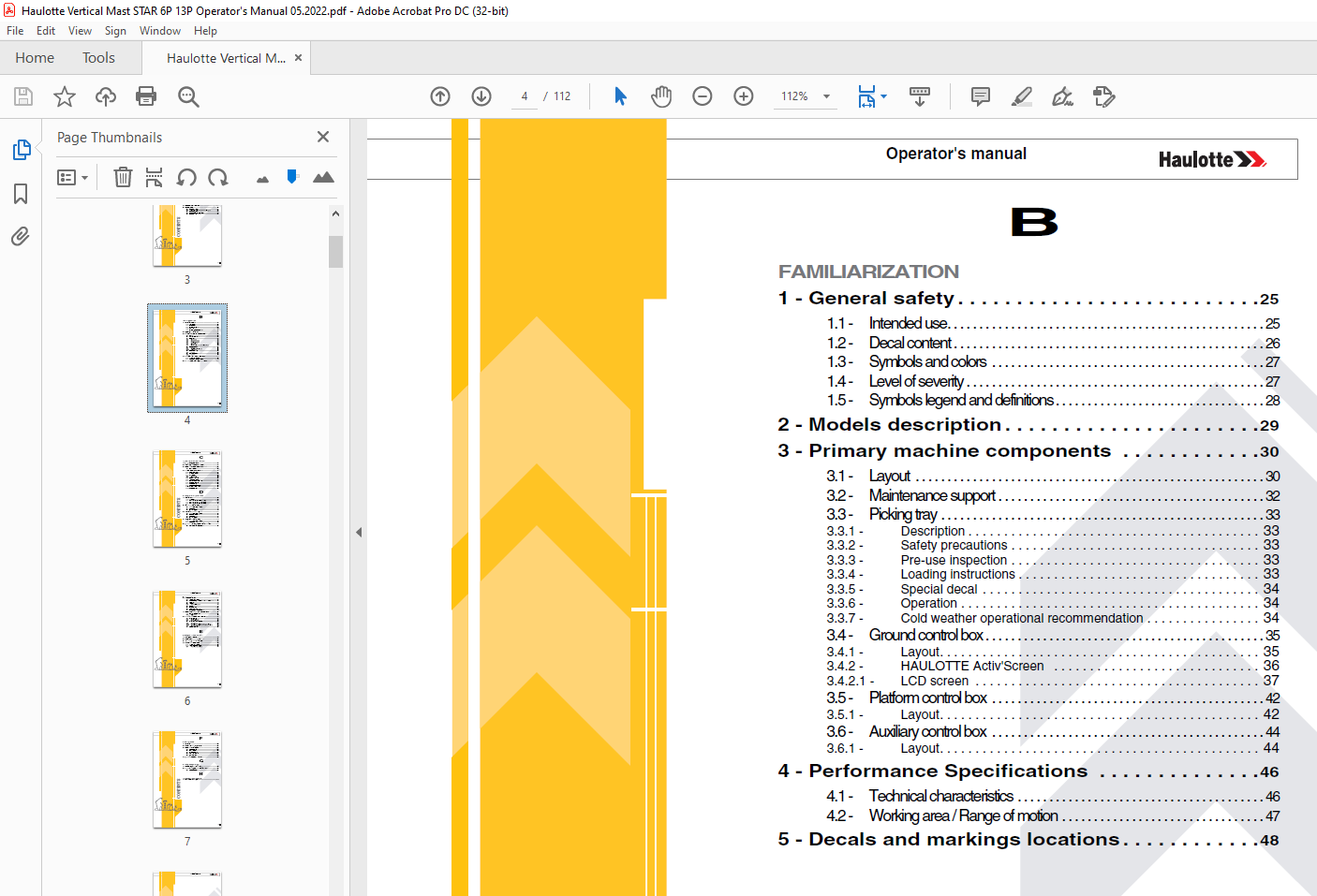
Task: Open the Help menu
Action: tap(205, 31)
